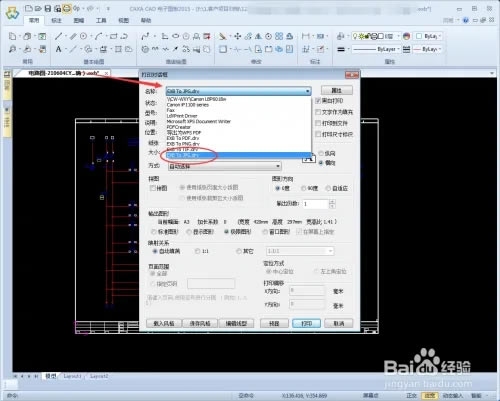Switch to the 常用 ribbon tab

pyautogui.click(x=34, y=20)
